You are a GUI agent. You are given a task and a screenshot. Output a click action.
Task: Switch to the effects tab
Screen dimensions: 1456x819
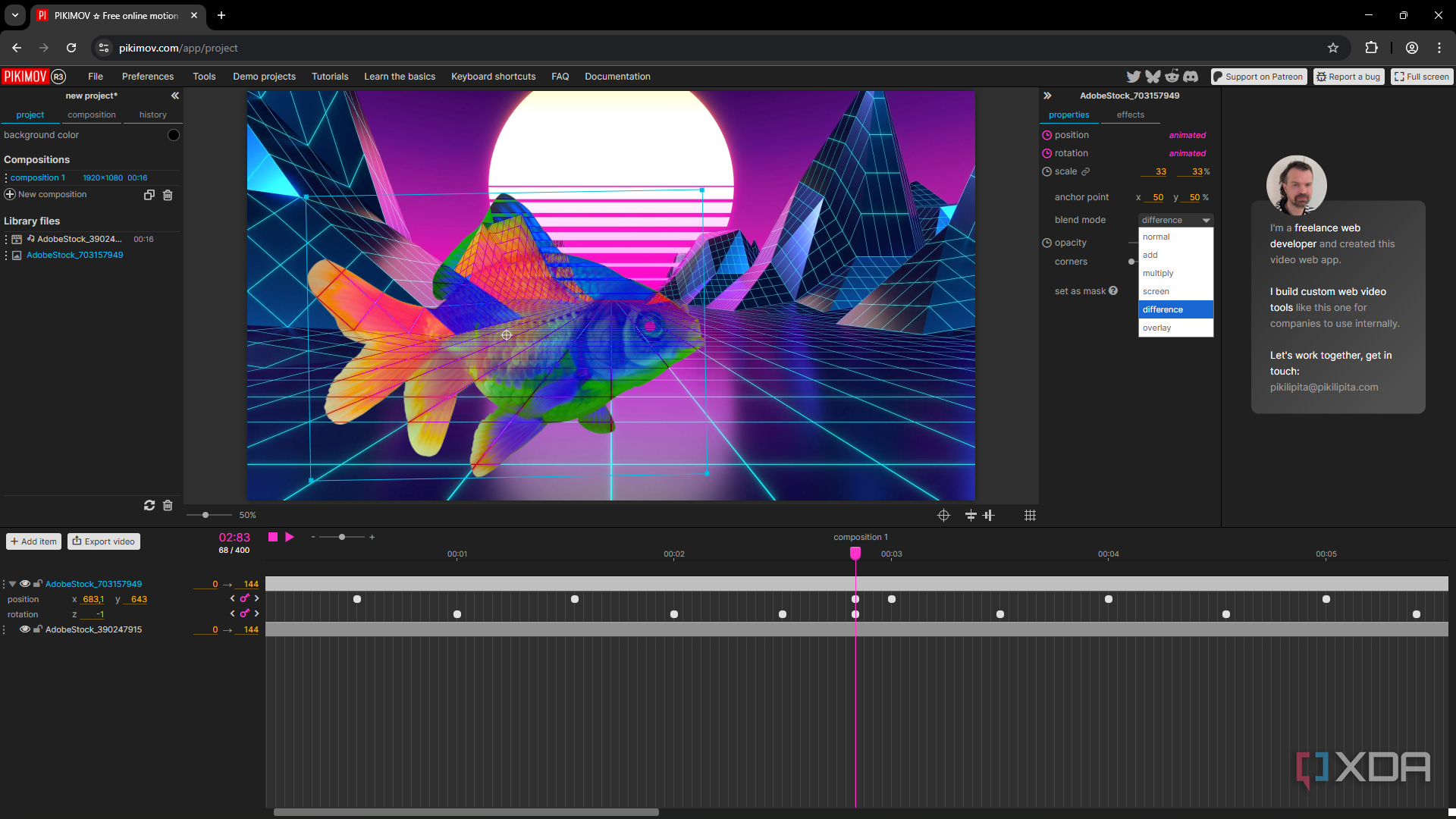pyautogui.click(x=1130, y=115)
